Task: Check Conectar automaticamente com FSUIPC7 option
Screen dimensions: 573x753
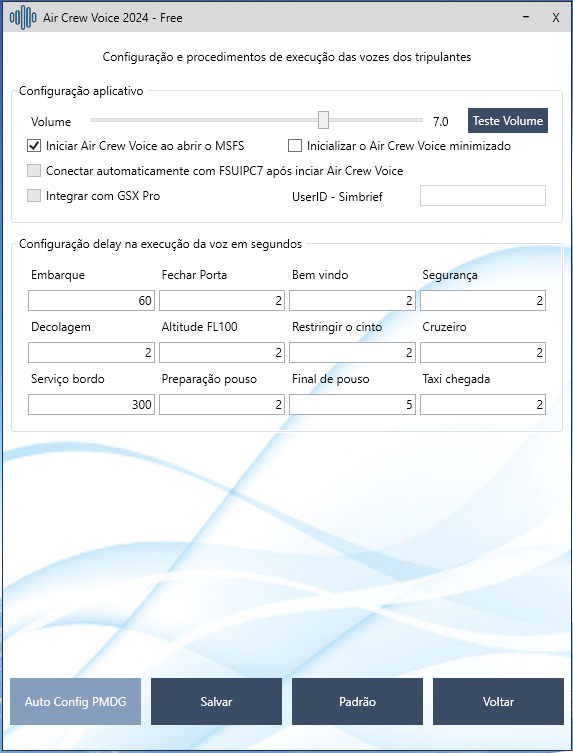Action: [x=34, y=170]
